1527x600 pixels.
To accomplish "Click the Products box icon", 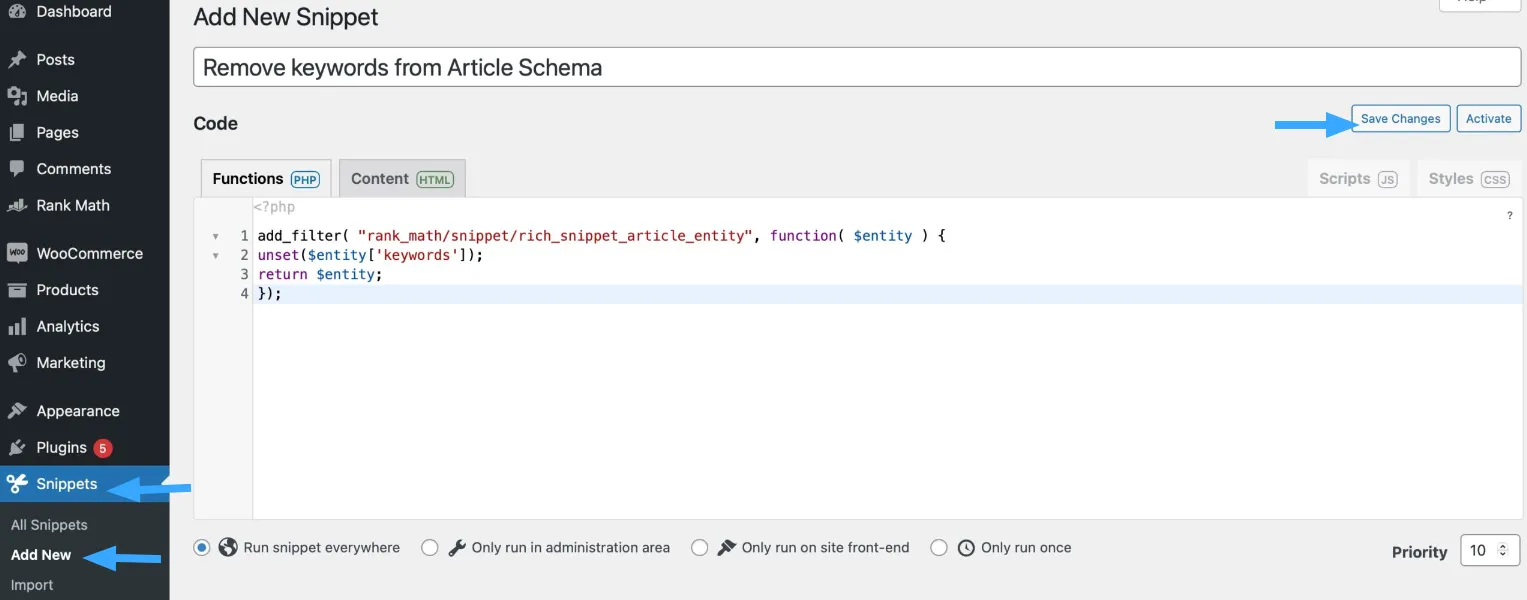I will [17, 290].
